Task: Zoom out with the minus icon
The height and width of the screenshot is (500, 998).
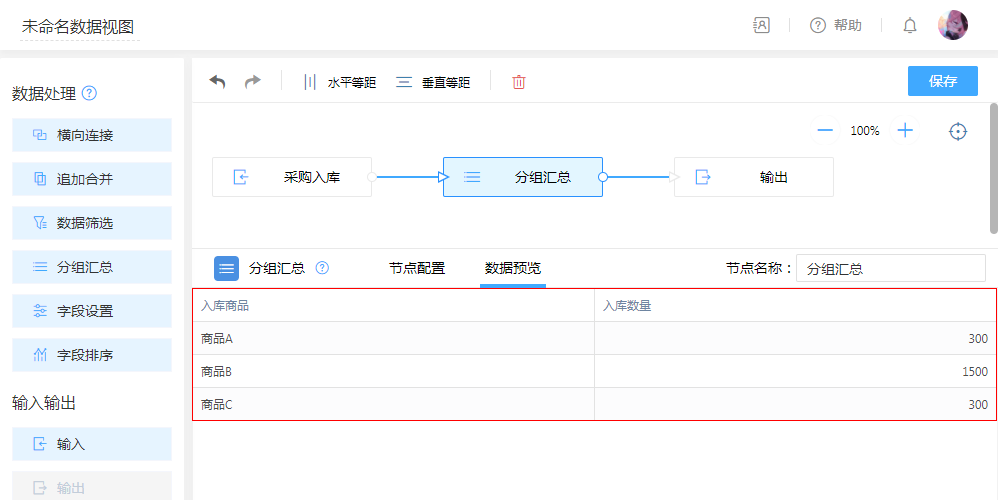Action: coord(825,131)
